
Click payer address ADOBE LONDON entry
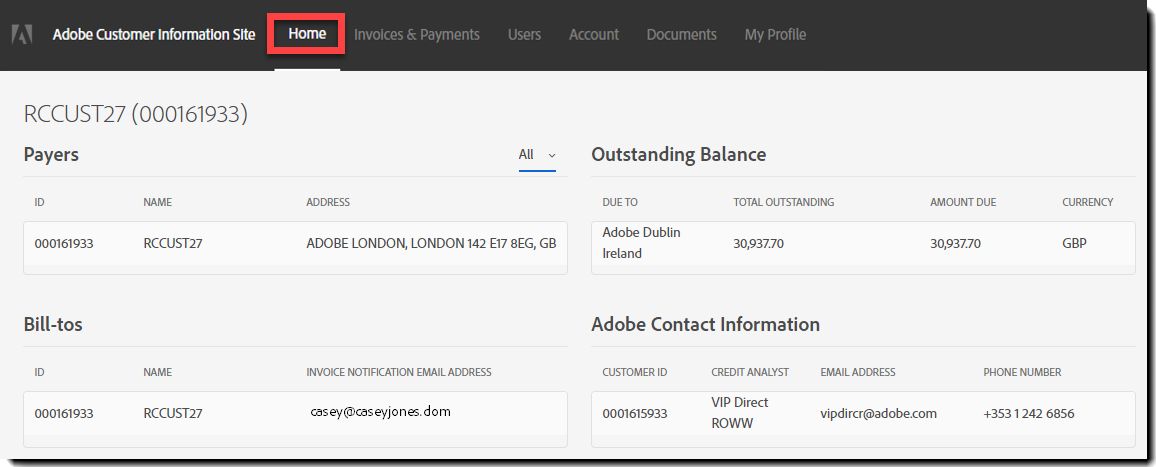point(431,243)
